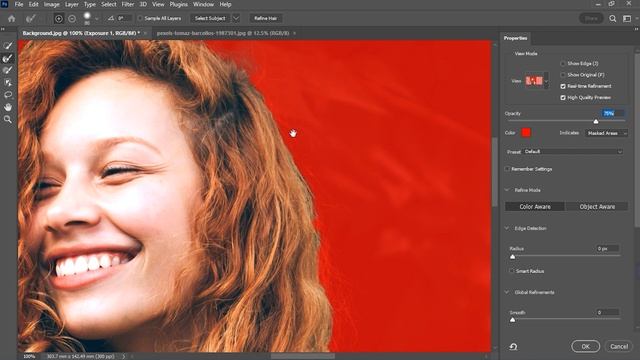Collapse the Refine Mode section
This screenshot has width=640, height=360.
pyautogui.click(x=507, y=190)
